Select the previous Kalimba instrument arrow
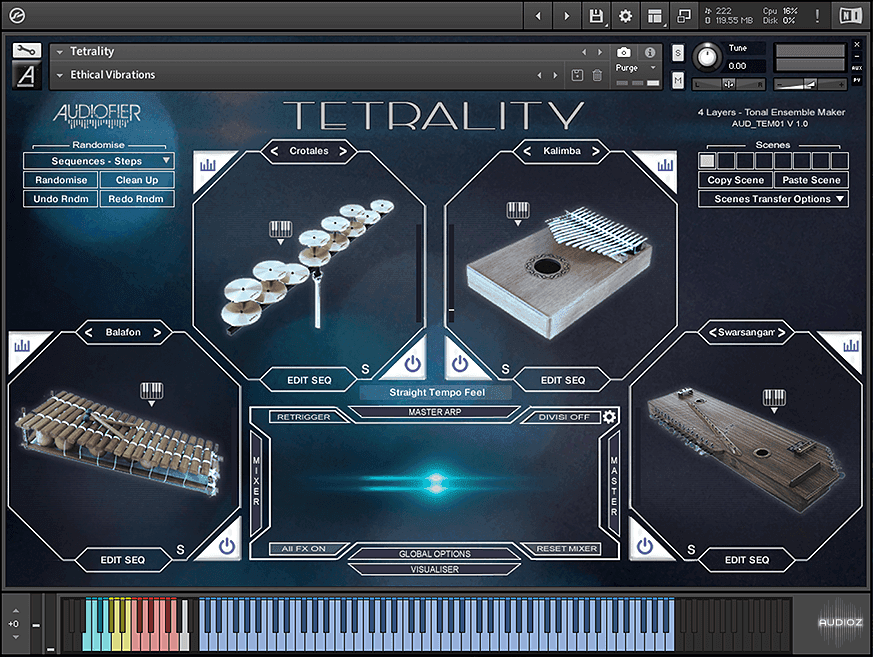The image size is (873, 657). (527, 151)
